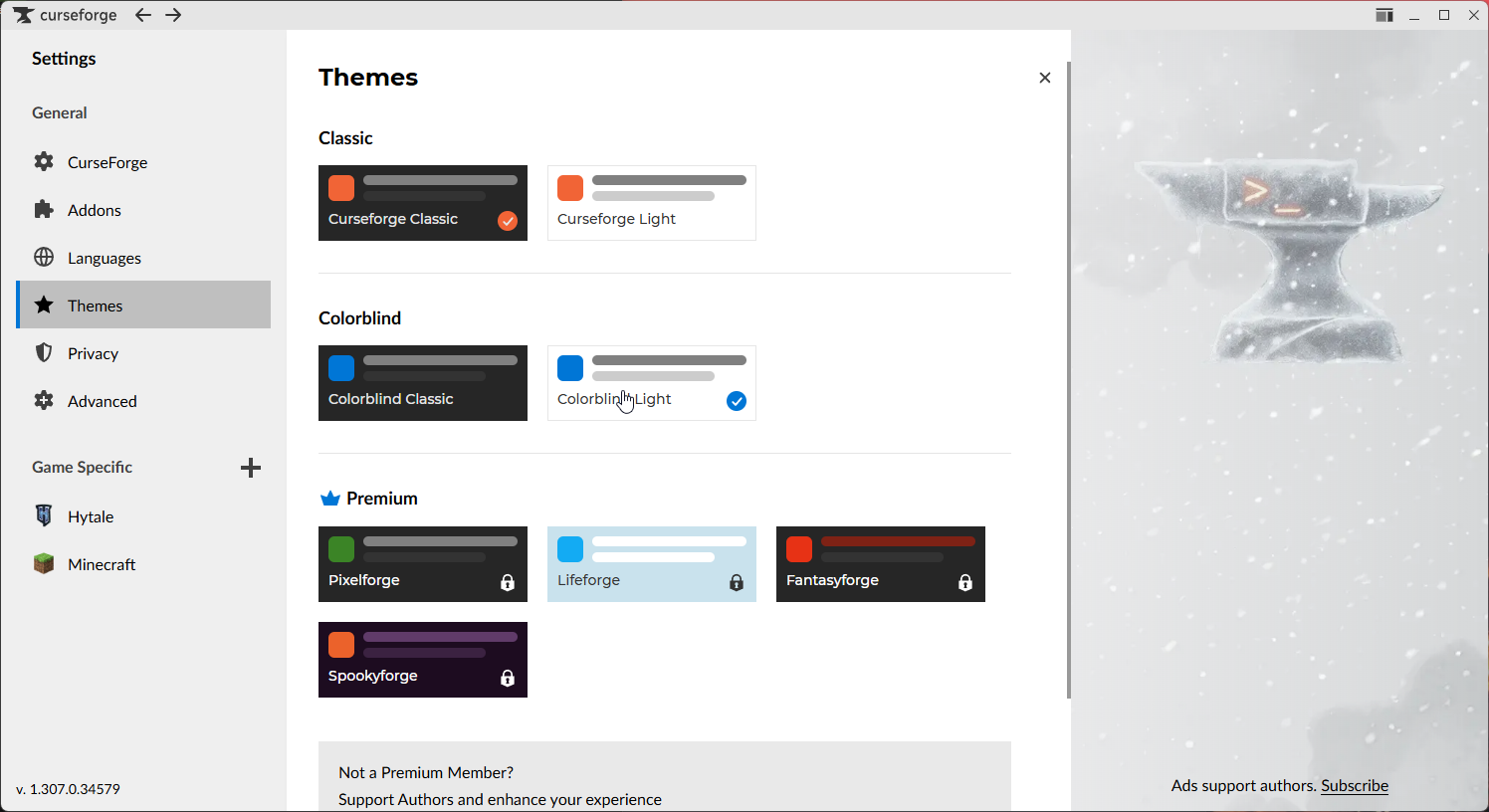Click the Hytale game icon
The image size is (1489, 812).
click(x=44, y=515)
